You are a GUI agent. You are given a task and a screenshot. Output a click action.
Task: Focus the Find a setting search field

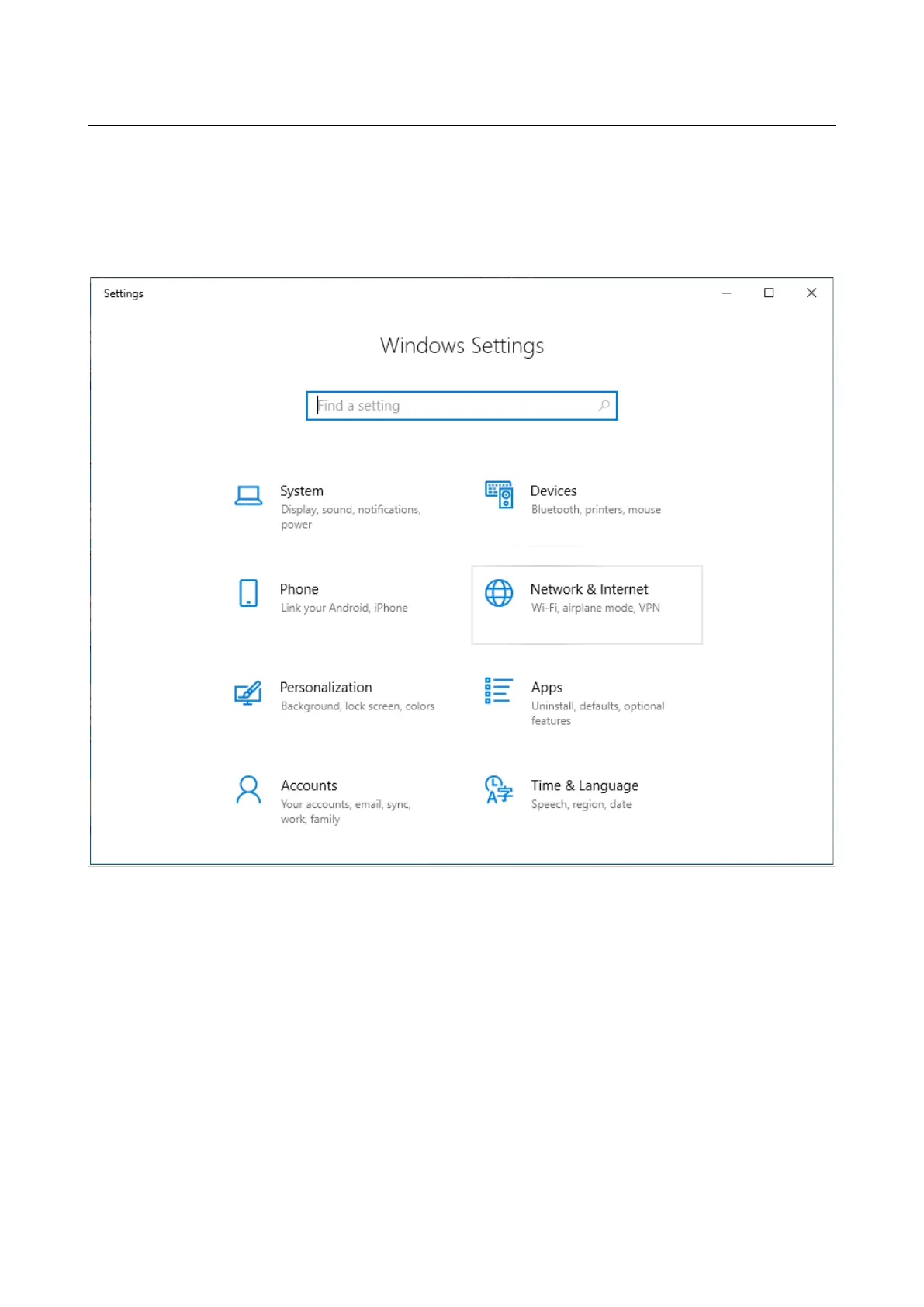462,406
